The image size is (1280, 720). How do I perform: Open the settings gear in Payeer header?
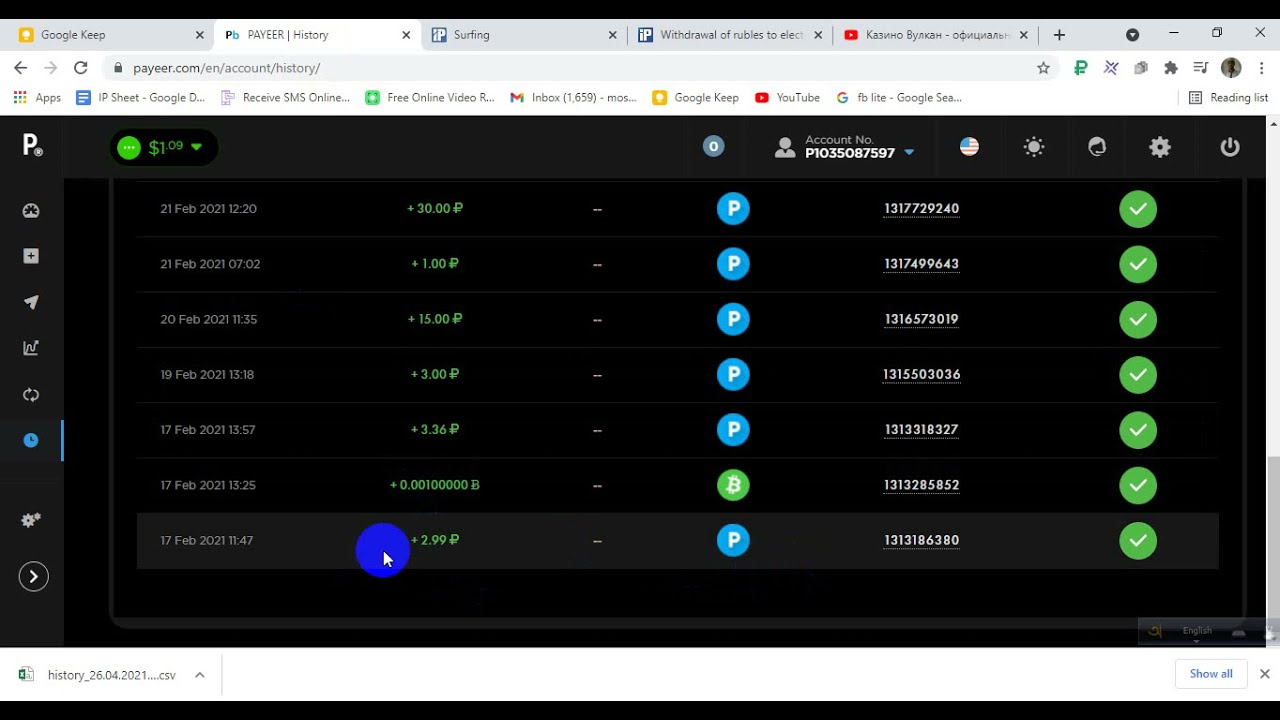1160,147
